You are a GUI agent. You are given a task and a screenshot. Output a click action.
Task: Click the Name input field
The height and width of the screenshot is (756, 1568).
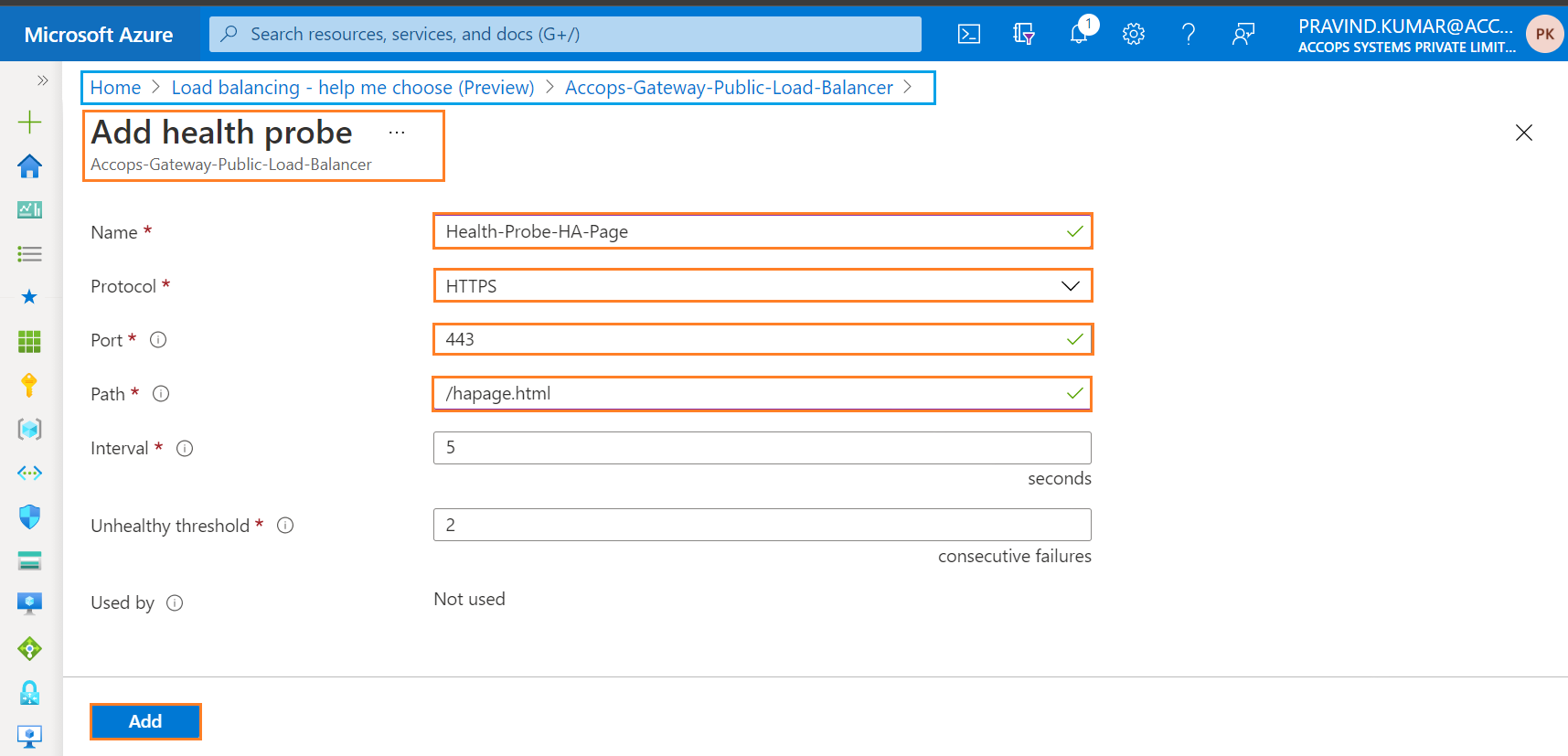click(763, 231)
